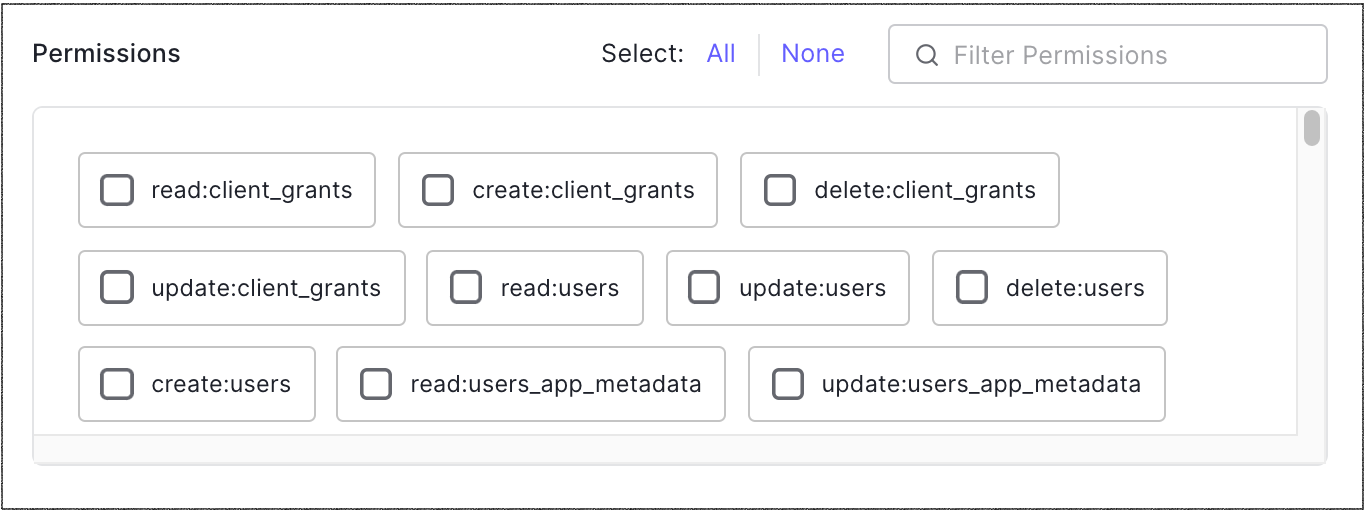
Task: Tick the create:users checkbox
Action: 117,384
